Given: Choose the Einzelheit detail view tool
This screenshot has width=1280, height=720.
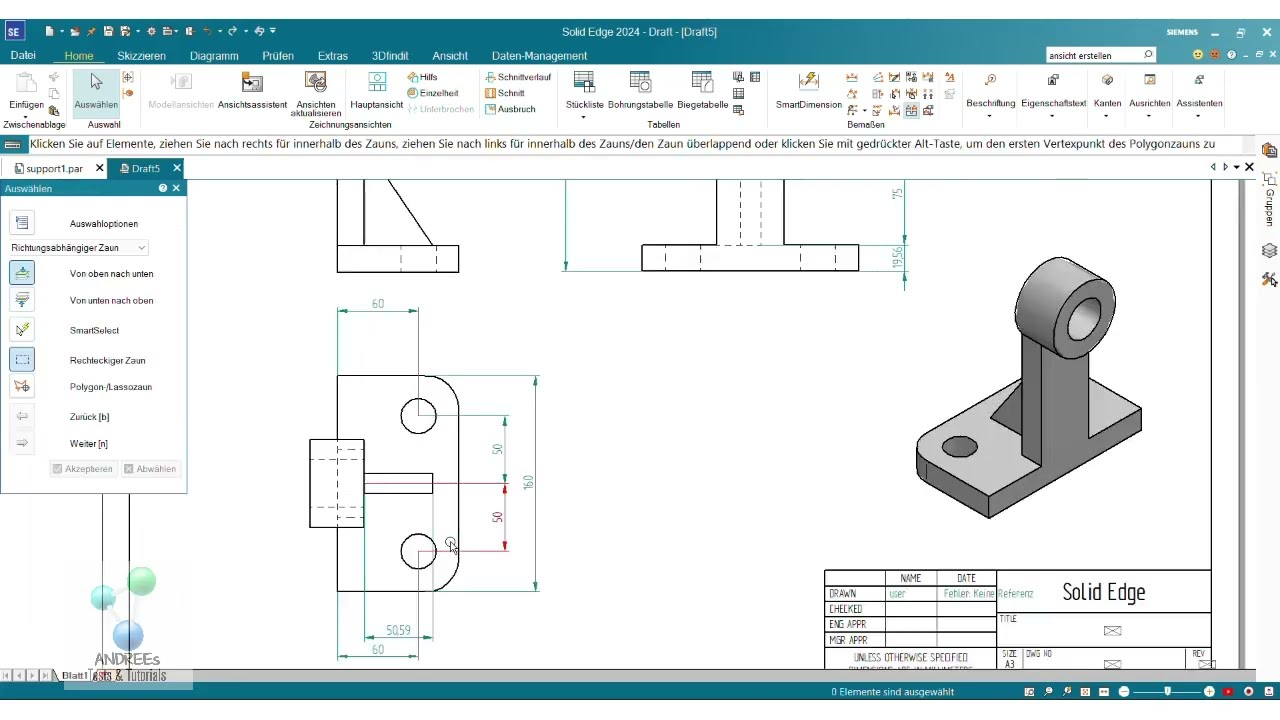Looking at the screenshot, I should tap(433, 93).
